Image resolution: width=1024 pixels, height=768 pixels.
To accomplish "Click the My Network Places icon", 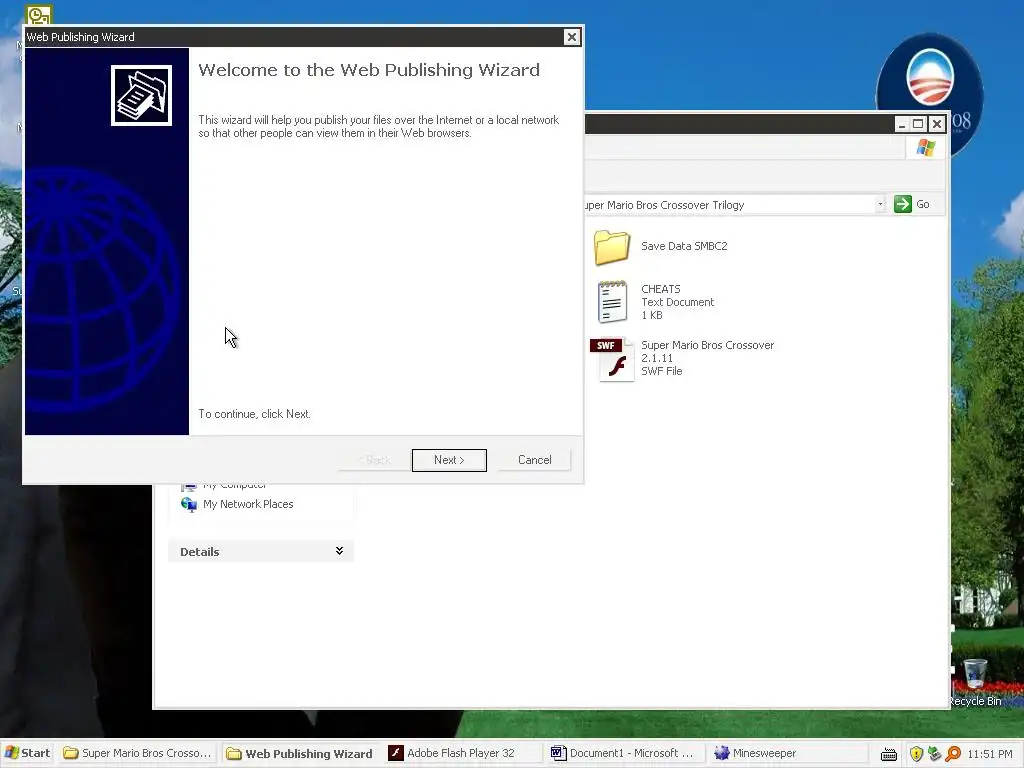I will click(x=189, y=504).
